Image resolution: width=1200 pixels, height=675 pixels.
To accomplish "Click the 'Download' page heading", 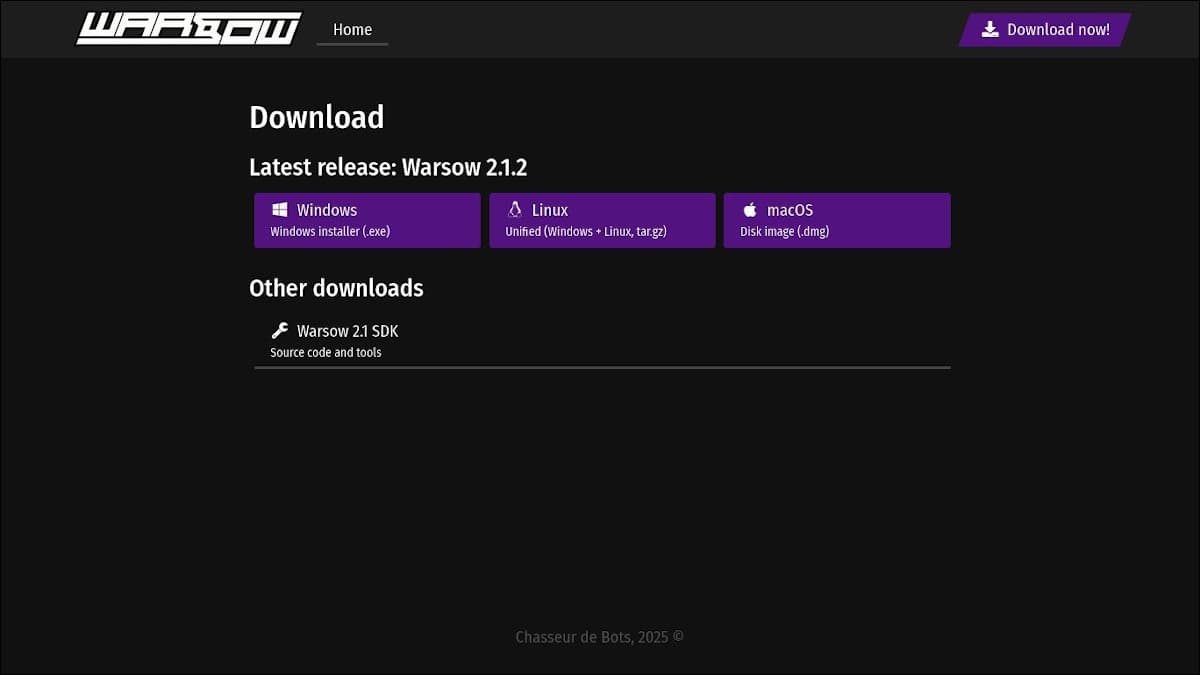I will (317, 117).
